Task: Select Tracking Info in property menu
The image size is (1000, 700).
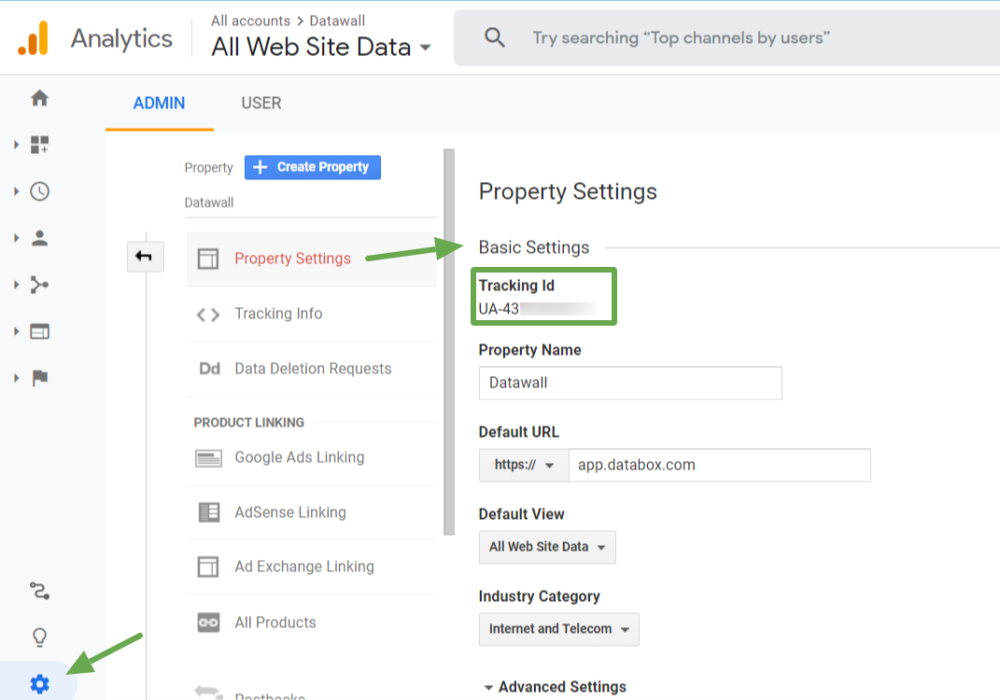Action: point(278,314)
